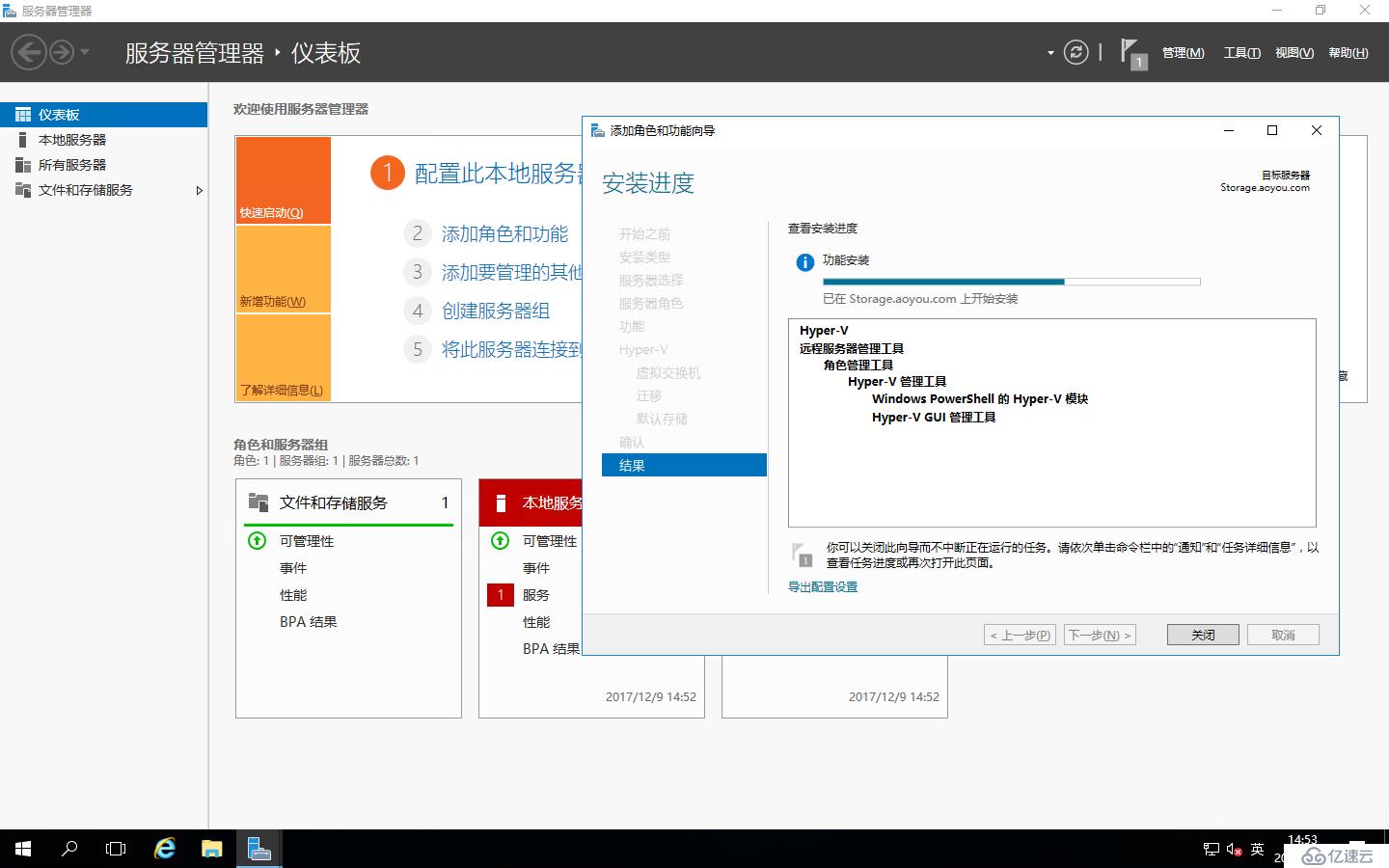Open the 工具(T) menu
This screenshot has width=1389, height=868.
click(x=1241, y=53)
